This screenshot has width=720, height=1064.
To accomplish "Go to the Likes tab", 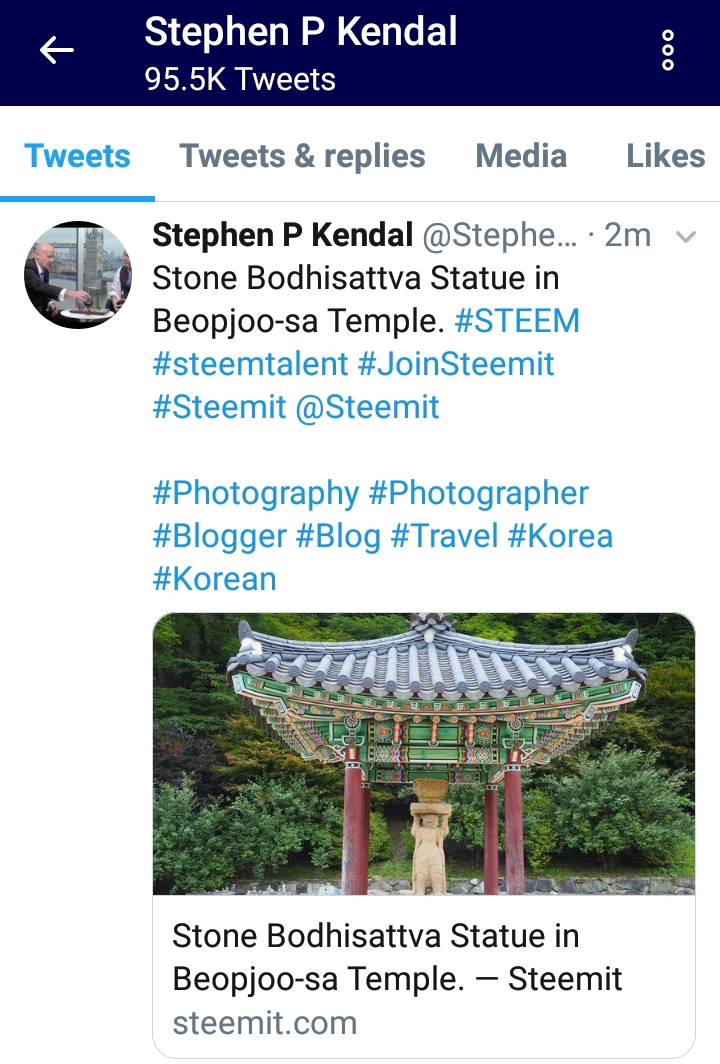I will [x=665, y=156].
